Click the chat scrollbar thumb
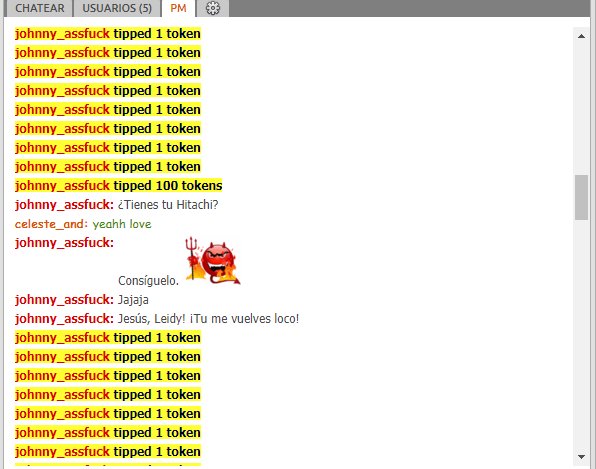The height and width of the screenshot is (469, 596). coord(581,197)
